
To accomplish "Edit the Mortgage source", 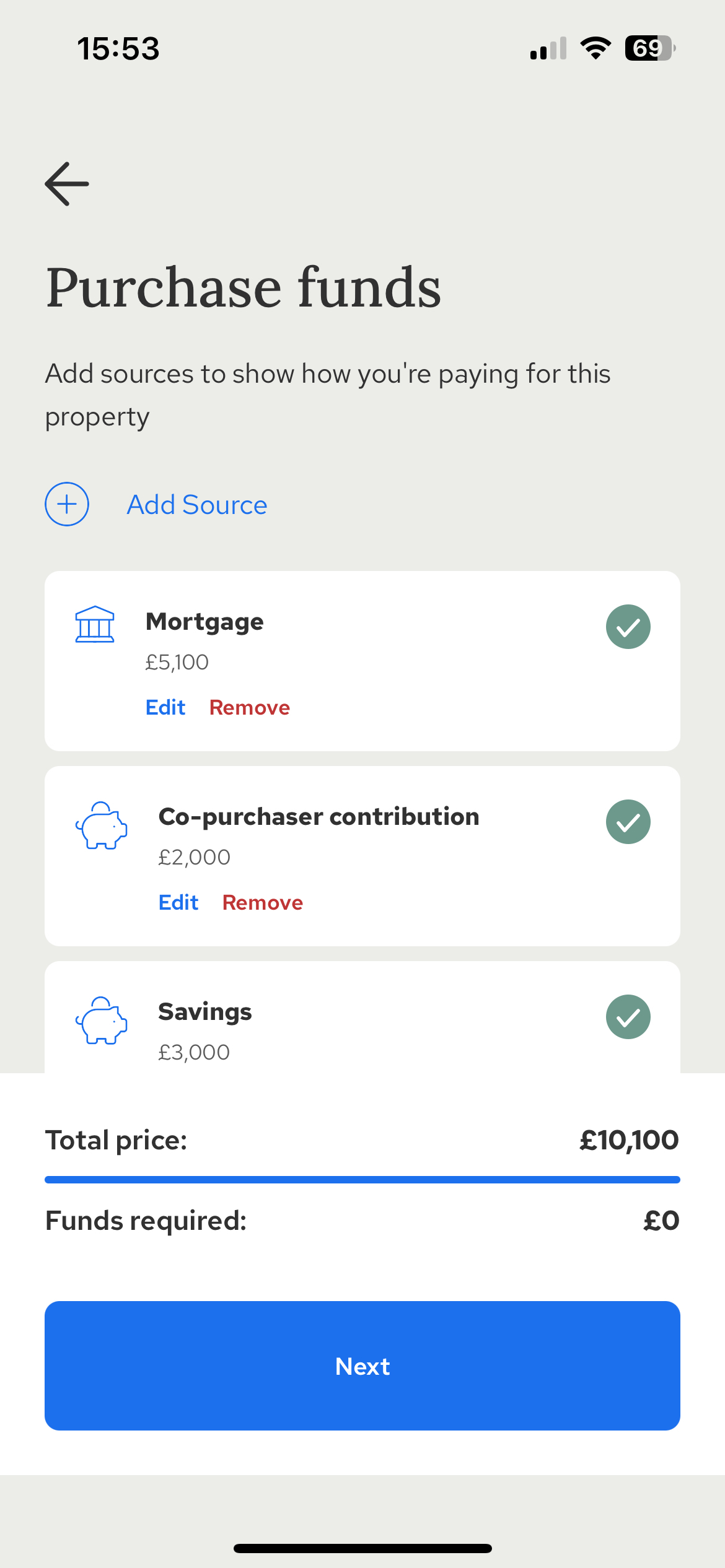I will (165, 707).
